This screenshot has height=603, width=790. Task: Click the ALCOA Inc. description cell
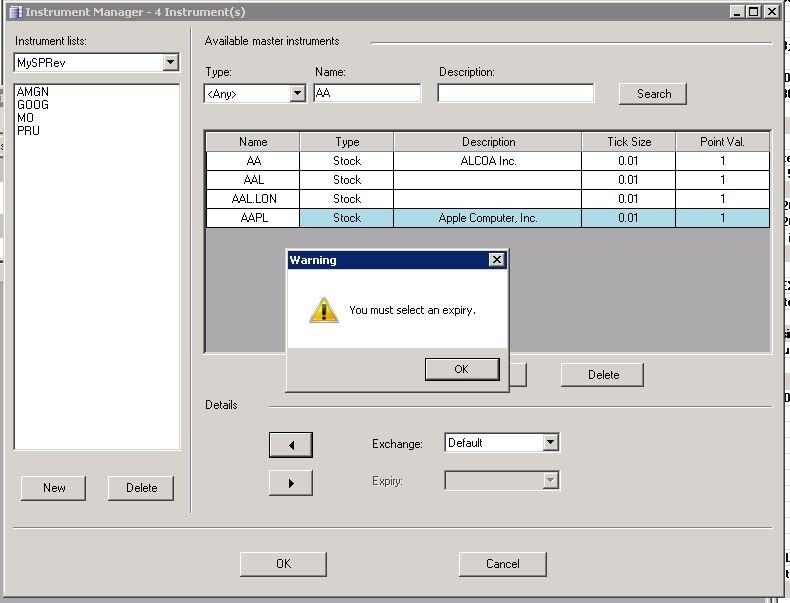click(488, 161)
